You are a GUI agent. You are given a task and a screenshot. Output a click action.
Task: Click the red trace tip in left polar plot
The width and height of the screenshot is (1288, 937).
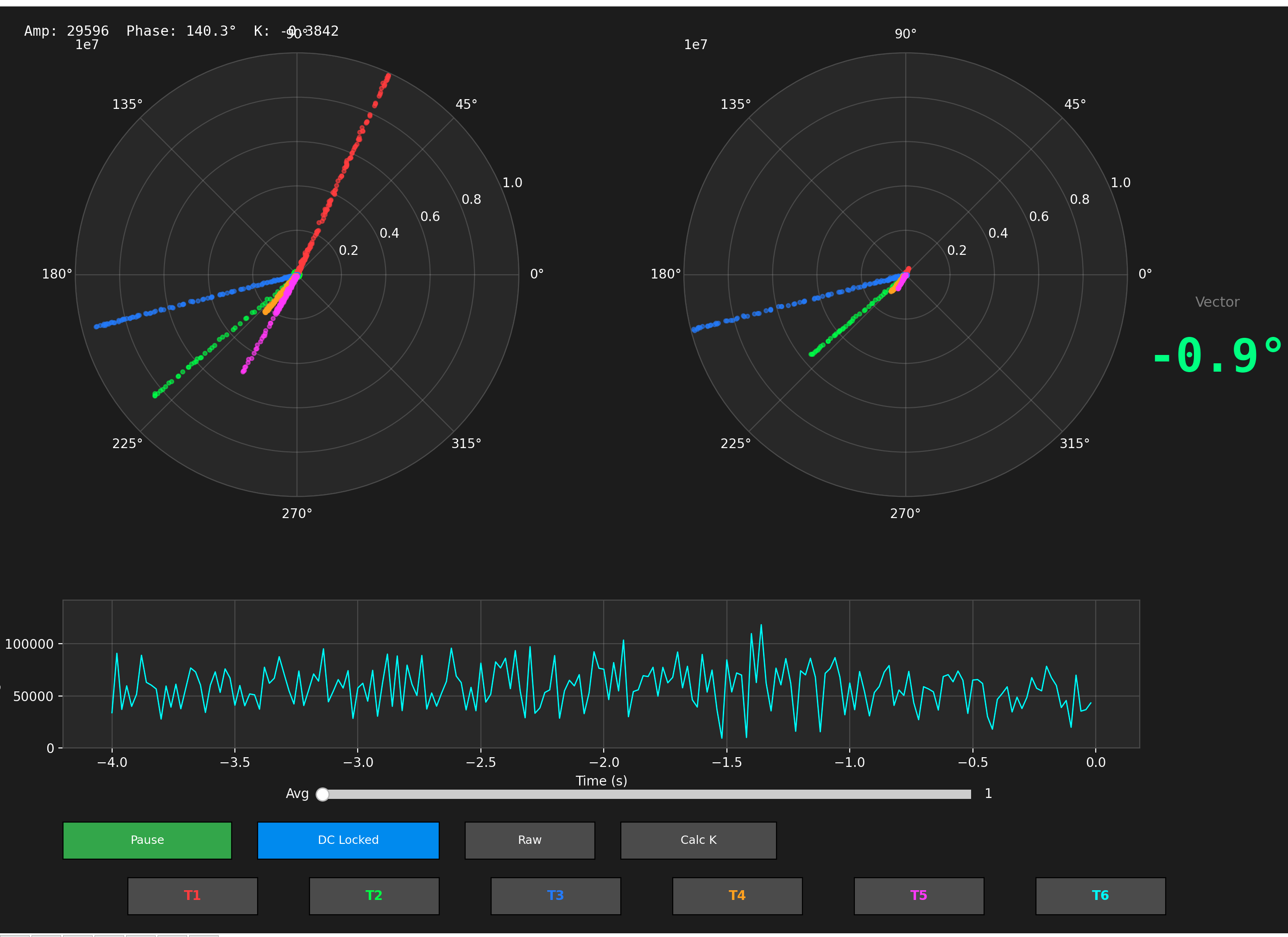pos(388,76)
